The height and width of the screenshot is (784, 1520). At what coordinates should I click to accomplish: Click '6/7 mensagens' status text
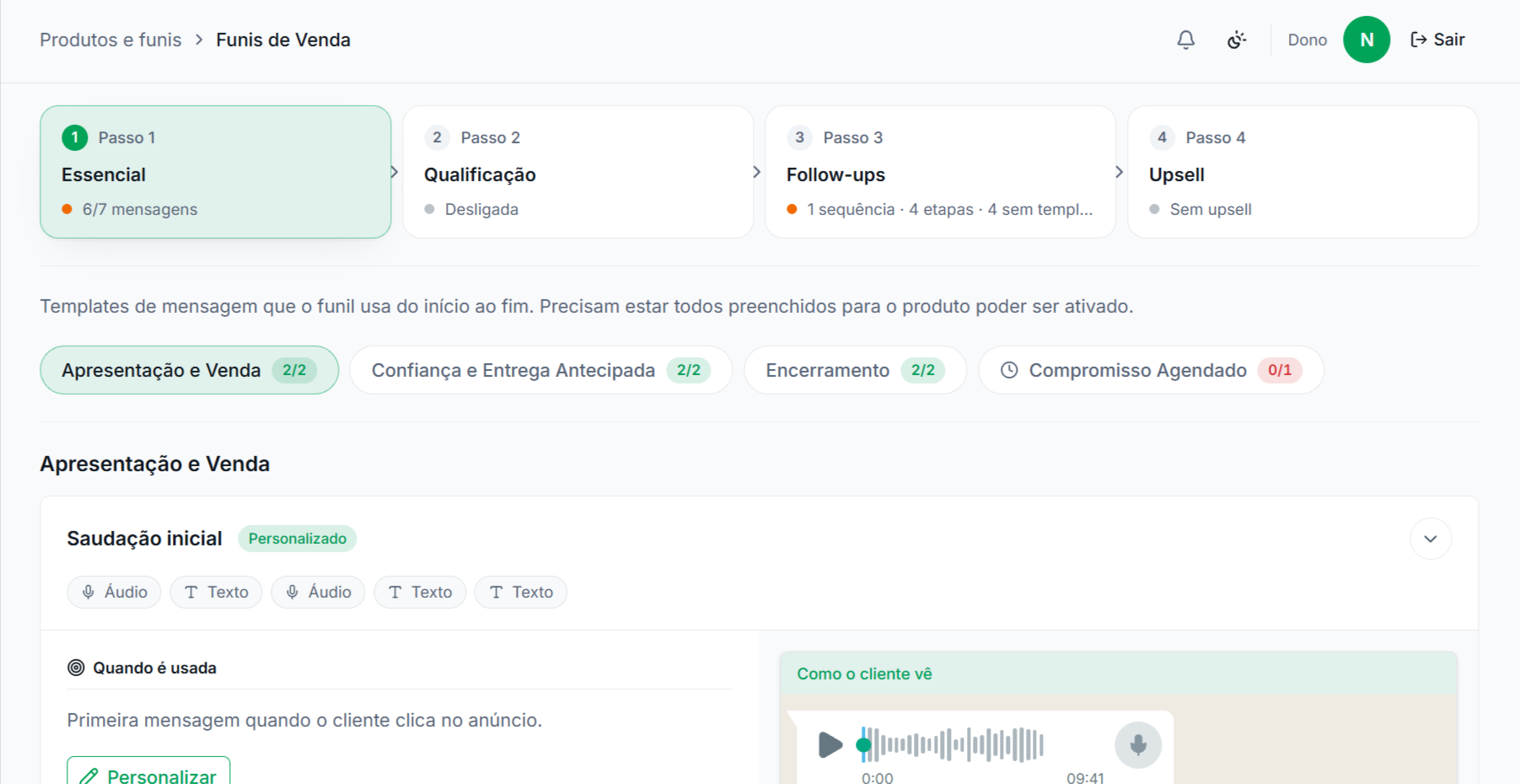[140, 209]
